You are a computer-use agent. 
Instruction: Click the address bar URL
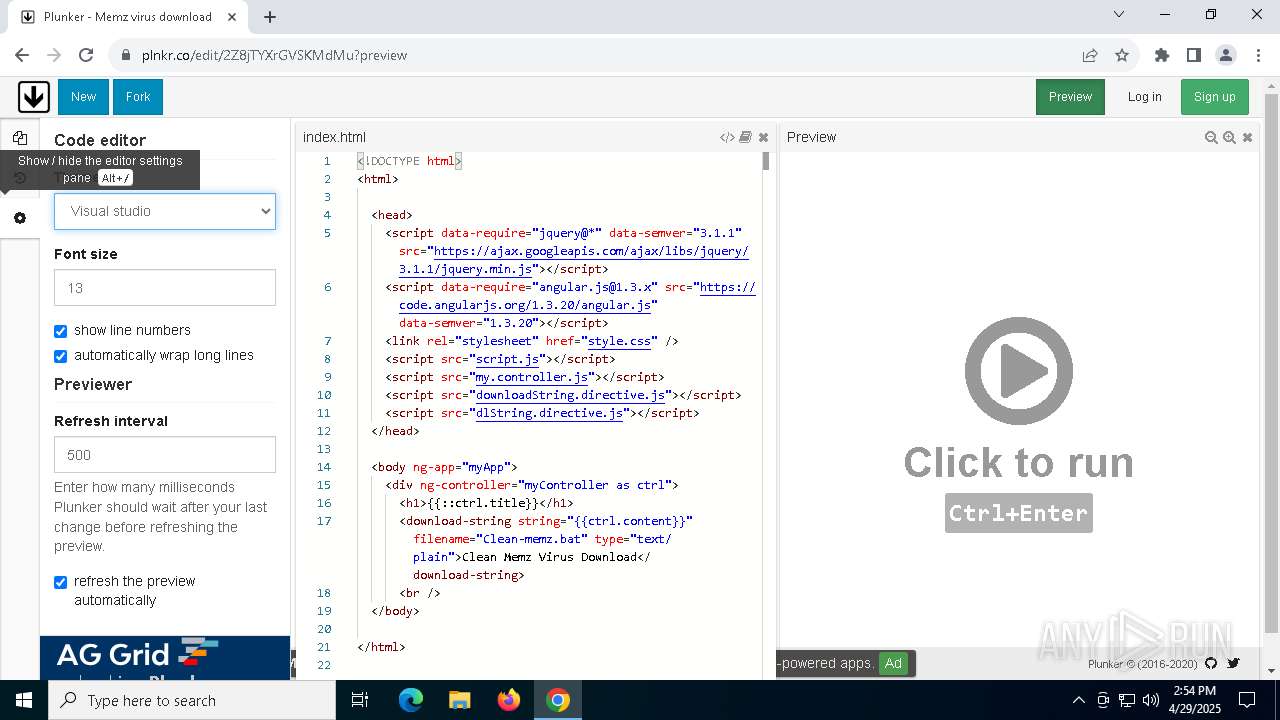click(x=274, y=55)
